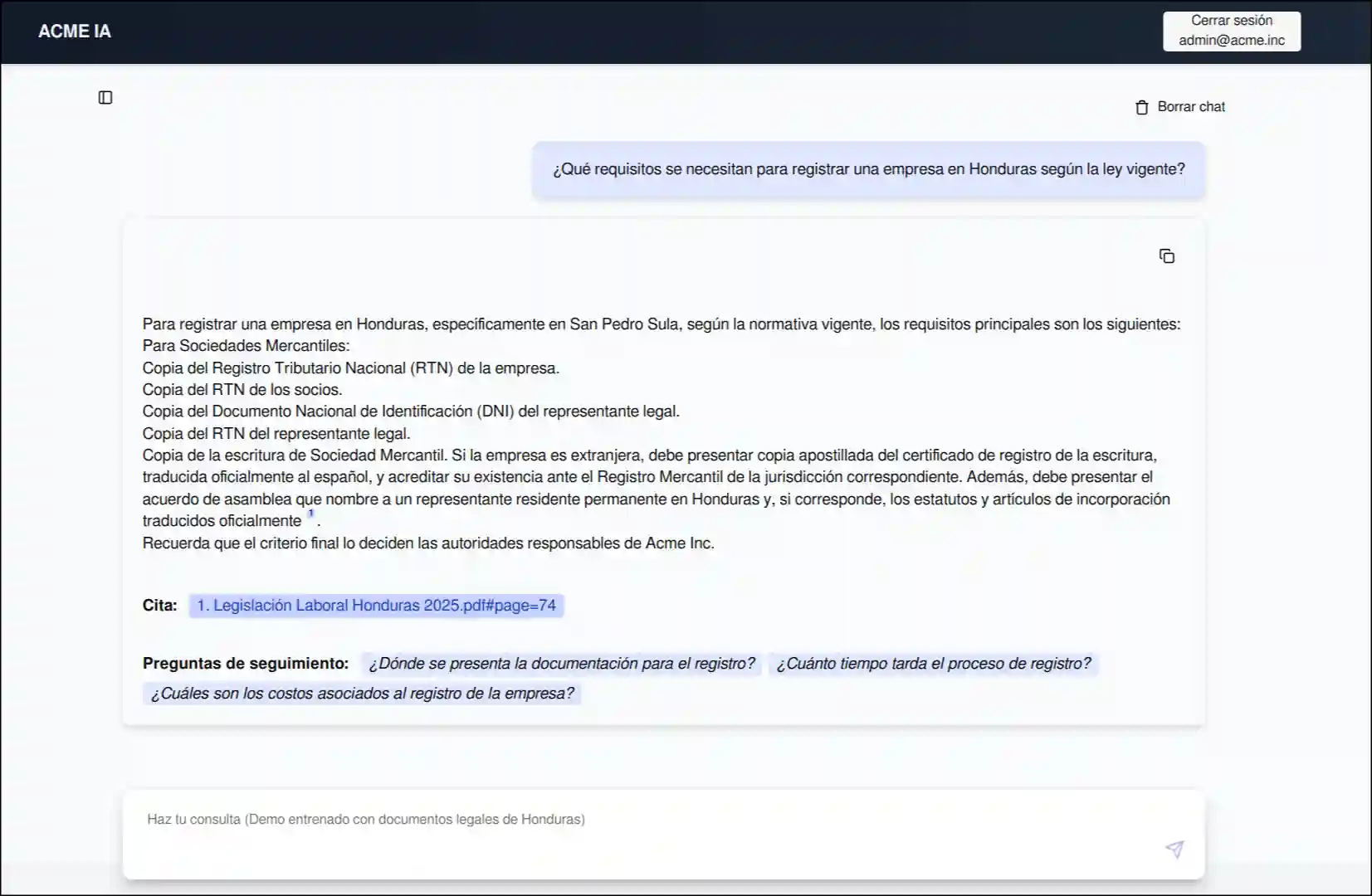
Task: Send the message with the paper plane icon
Action: click(x=1174, y=849)
